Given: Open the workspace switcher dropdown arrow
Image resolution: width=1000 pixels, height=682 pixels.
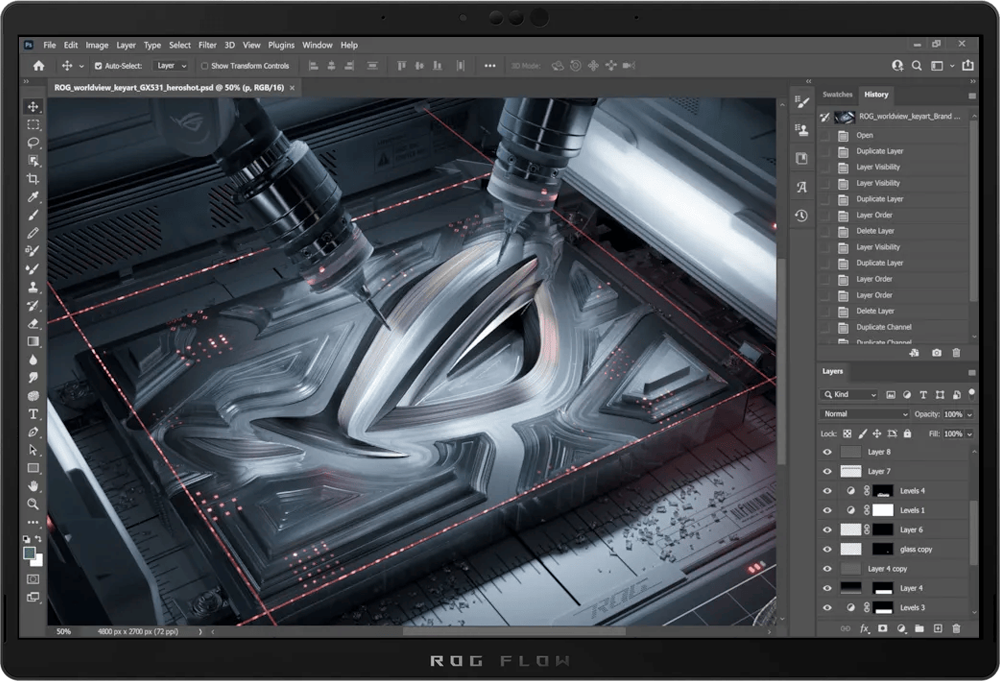Looking at the screenshot, I should pyautogui.click(x=952, y=66).
